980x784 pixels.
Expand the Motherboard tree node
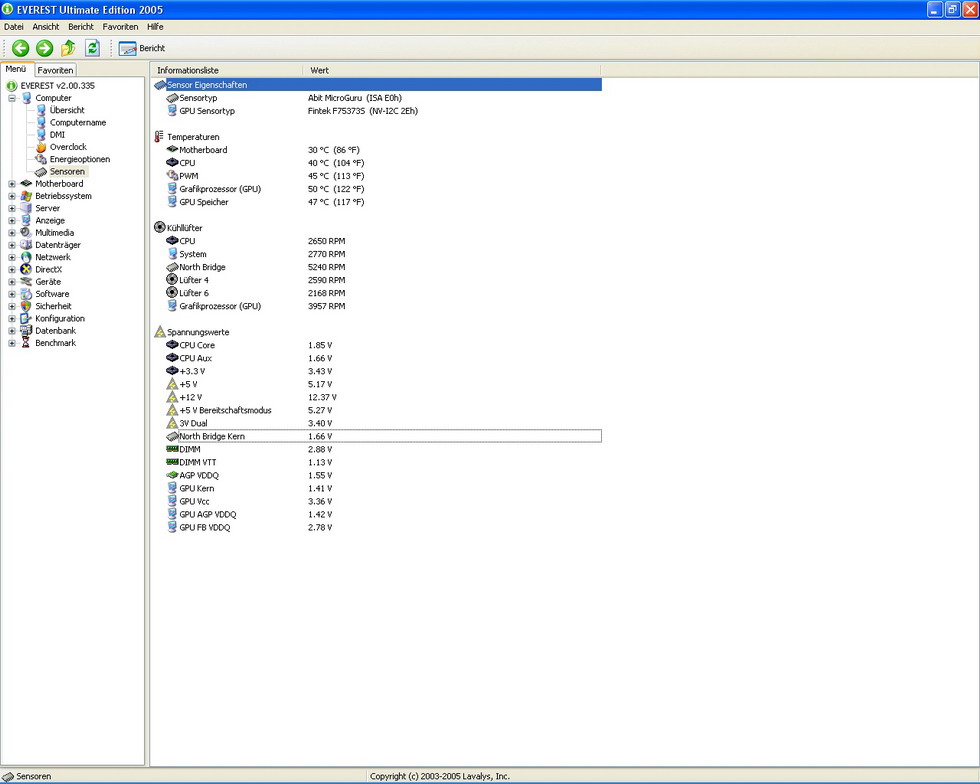click(11, 184)
